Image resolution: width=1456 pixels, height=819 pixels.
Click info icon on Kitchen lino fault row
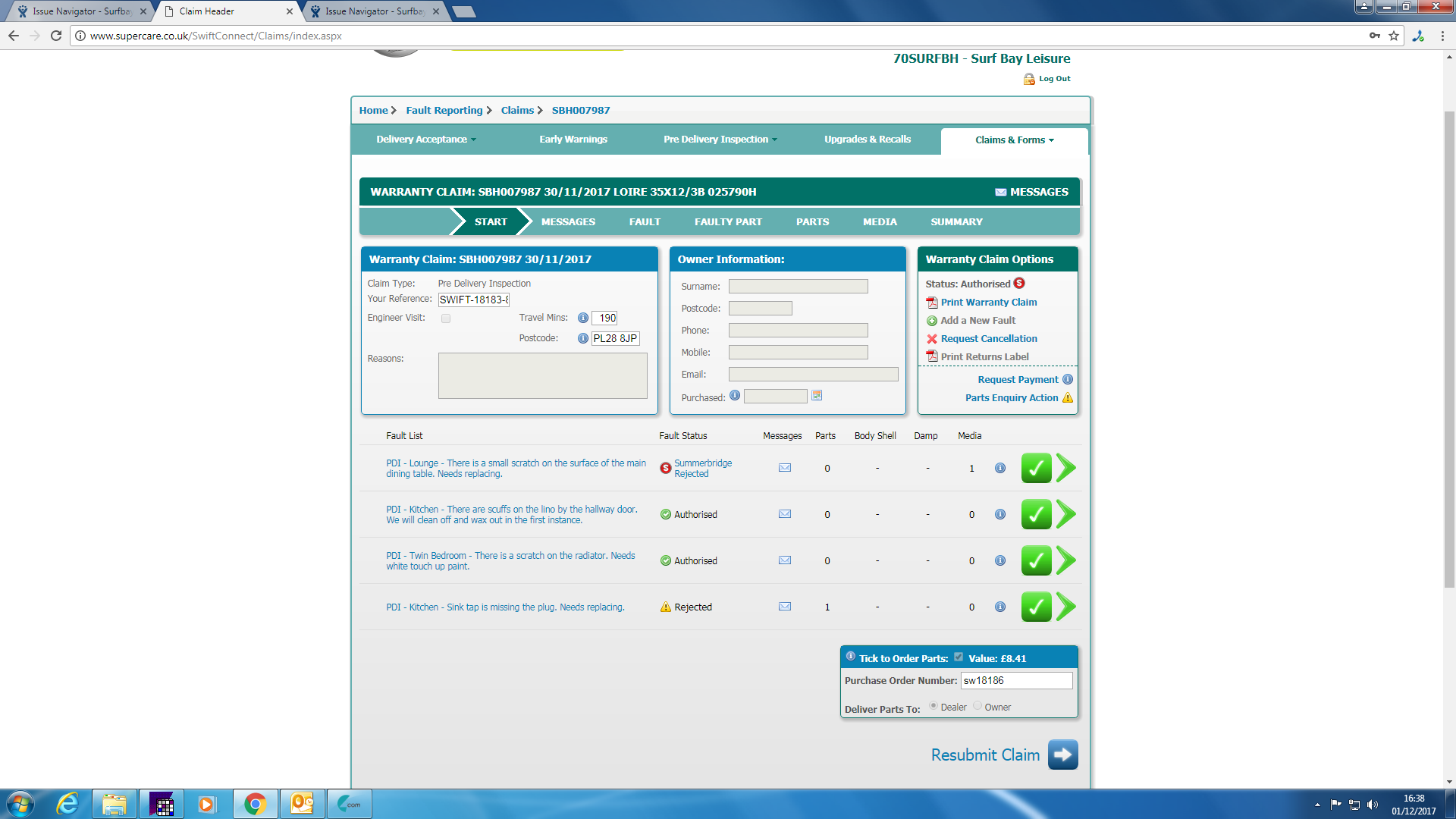1000,515
